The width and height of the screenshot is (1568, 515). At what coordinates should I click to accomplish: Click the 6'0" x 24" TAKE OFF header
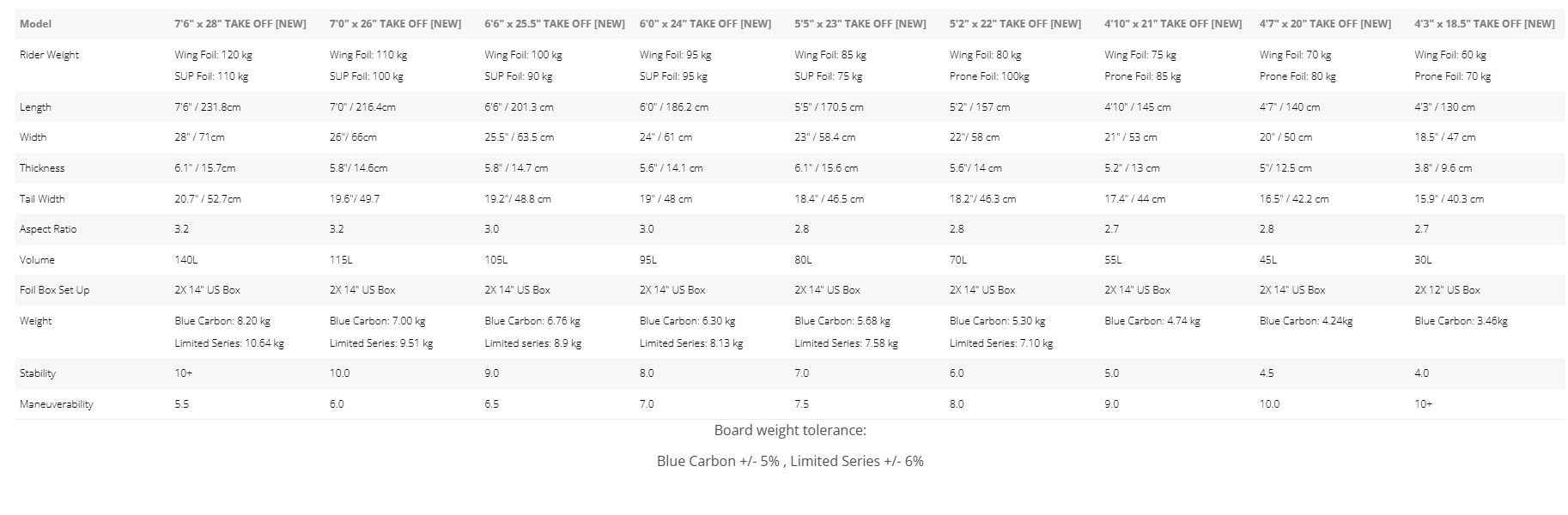pos(705,24)
